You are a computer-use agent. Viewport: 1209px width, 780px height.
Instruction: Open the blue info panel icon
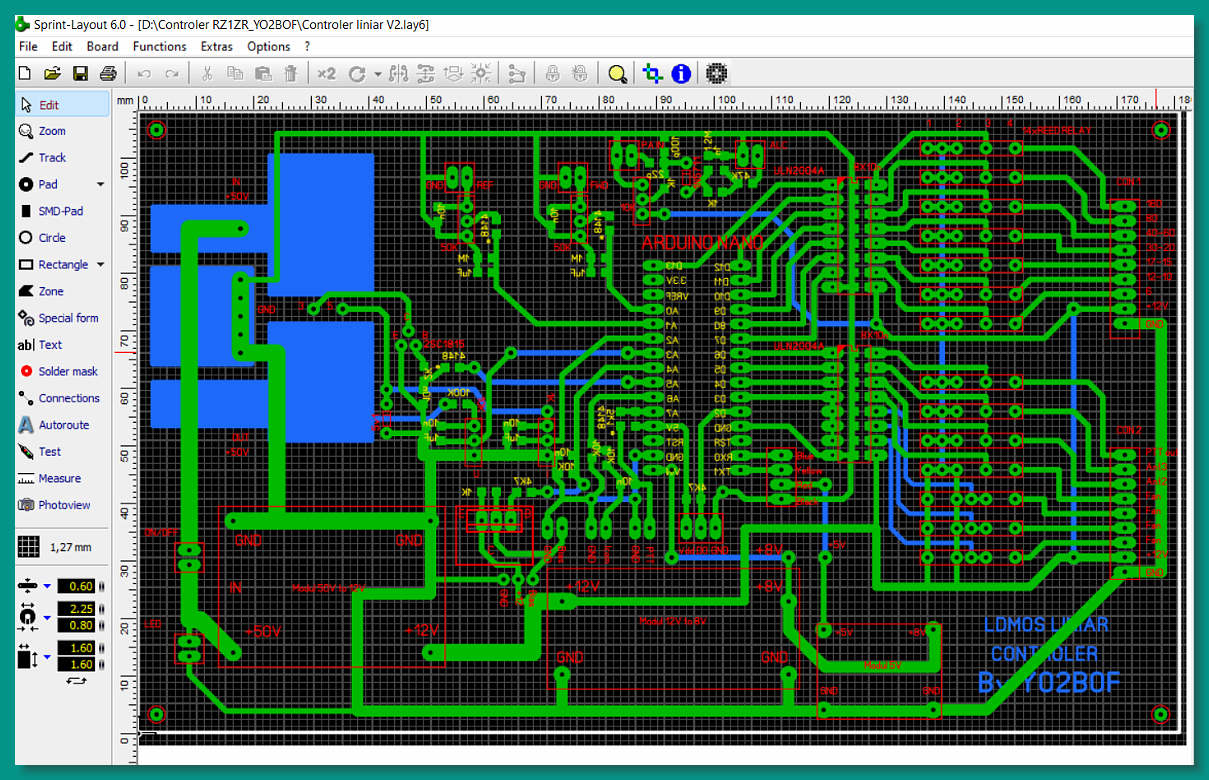(681, 73)
